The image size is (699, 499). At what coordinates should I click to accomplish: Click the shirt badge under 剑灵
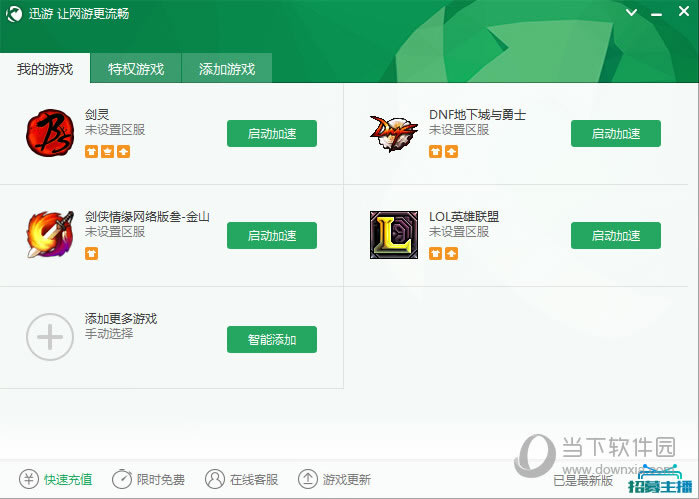point(91,152)
